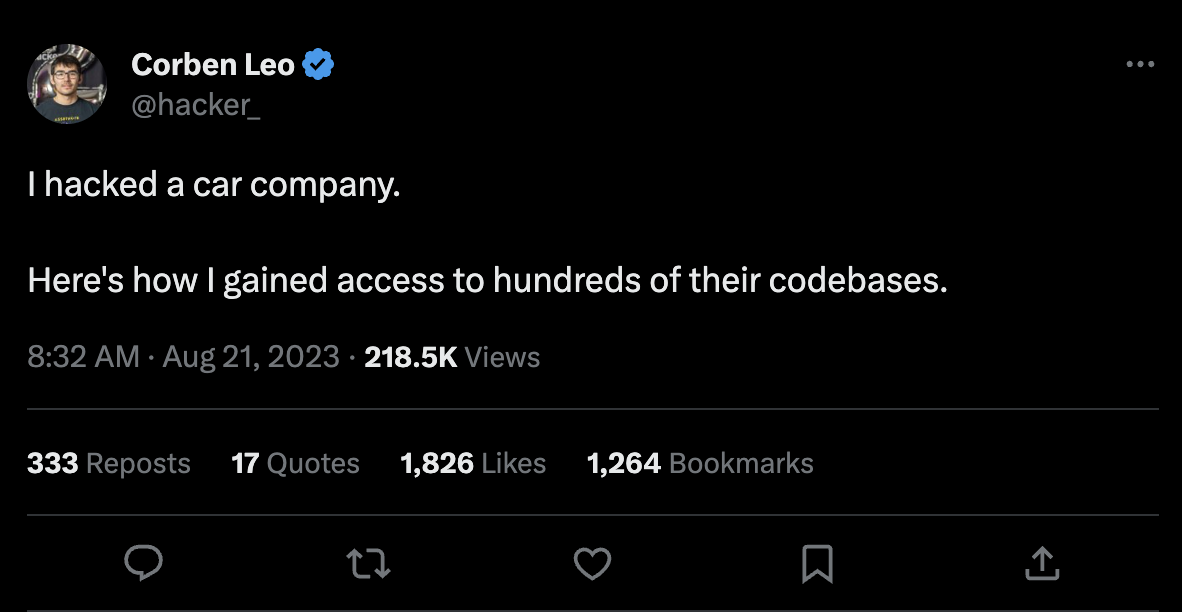This screenshot has width=1182, height=612.
Task: View the 333 Reposts list
Action: (x=108, y=463)
